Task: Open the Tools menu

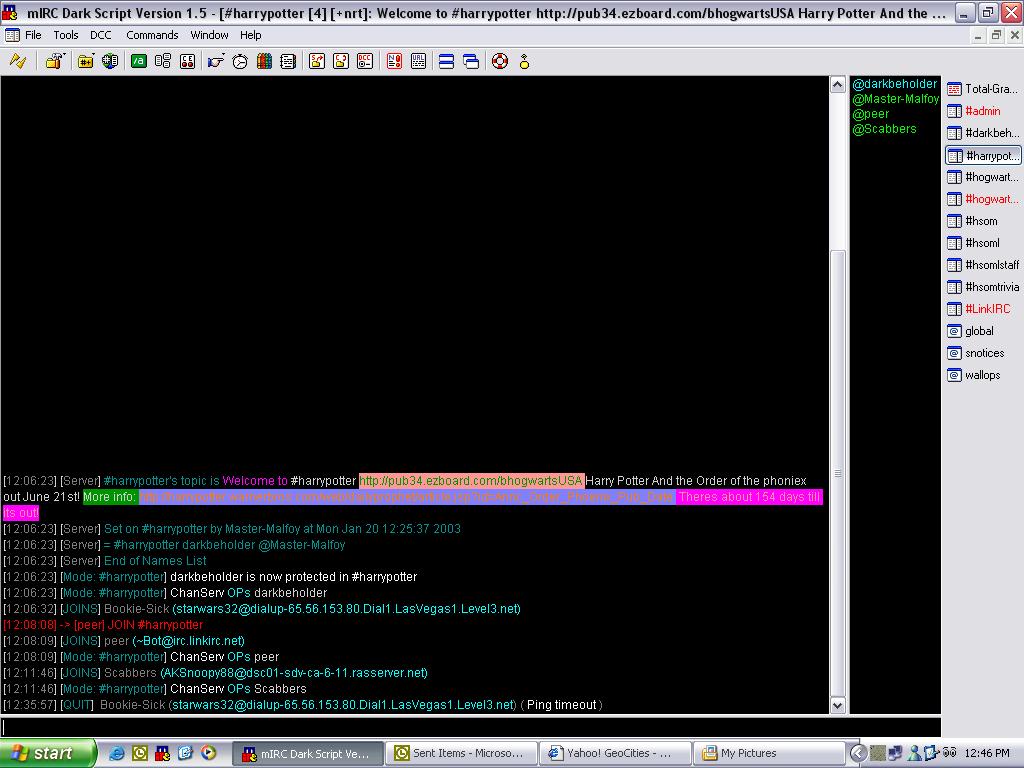Action: [x=65, y=35]
